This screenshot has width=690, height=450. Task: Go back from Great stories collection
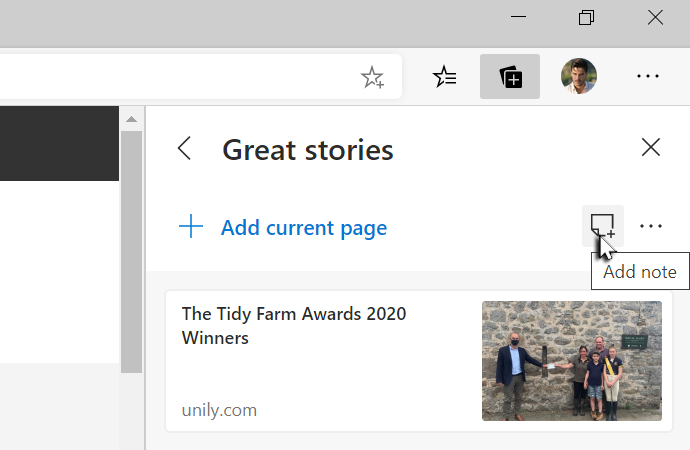click(x=184, y=149)
